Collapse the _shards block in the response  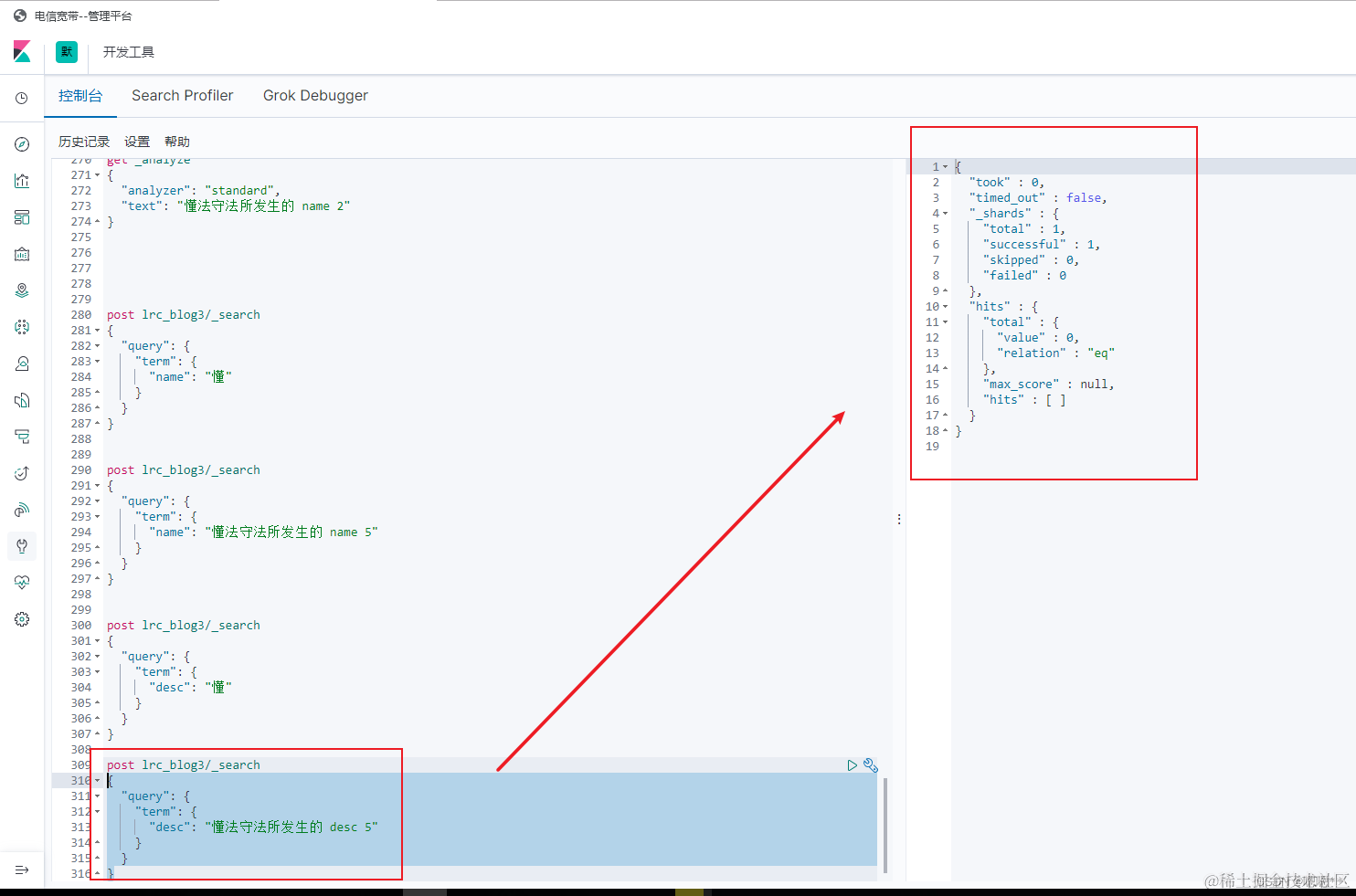[x=945, y=214]
